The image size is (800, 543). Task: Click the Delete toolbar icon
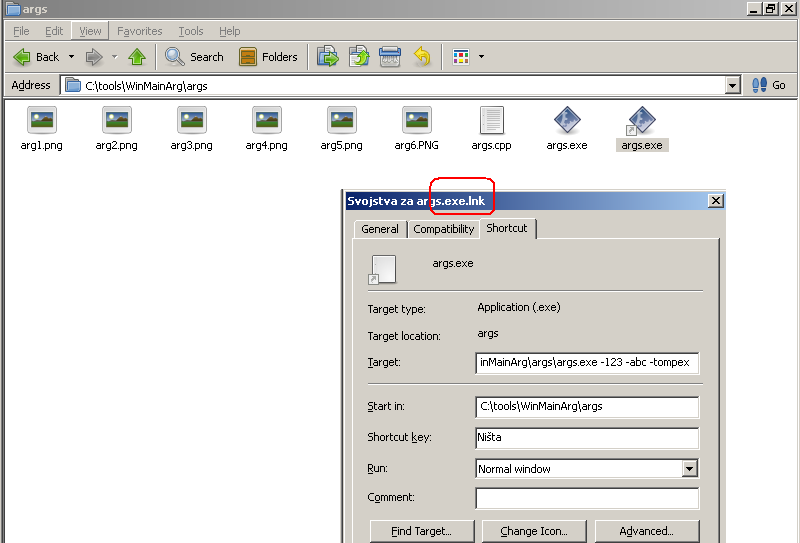tap(390, 57)
